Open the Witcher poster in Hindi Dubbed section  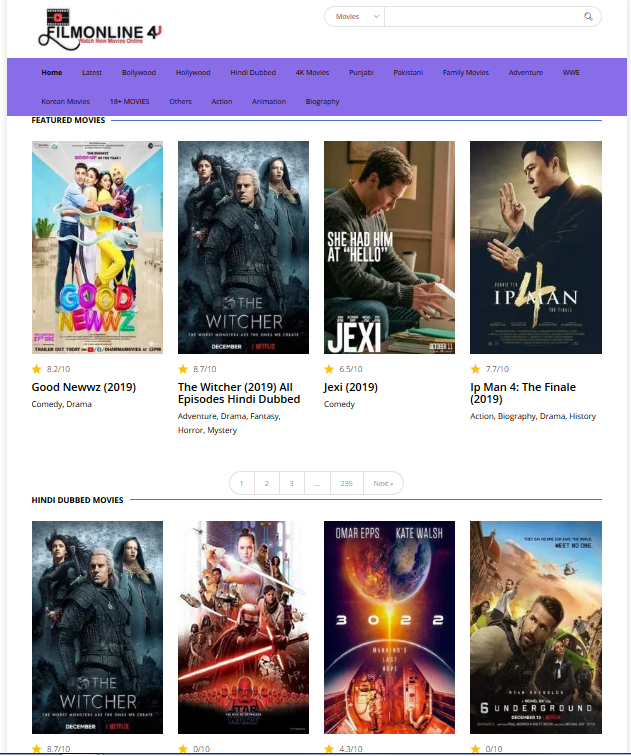[97, 627]
